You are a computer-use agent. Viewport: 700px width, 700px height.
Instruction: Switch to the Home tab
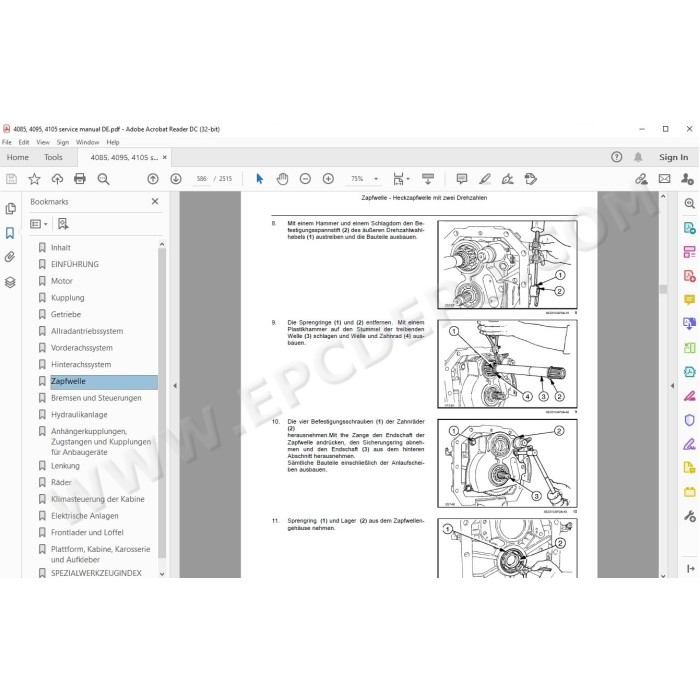pos(17,157)
